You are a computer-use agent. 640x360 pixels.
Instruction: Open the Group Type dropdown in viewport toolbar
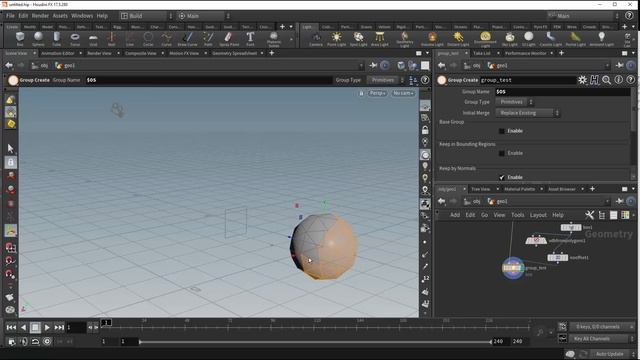coord(385,80)
